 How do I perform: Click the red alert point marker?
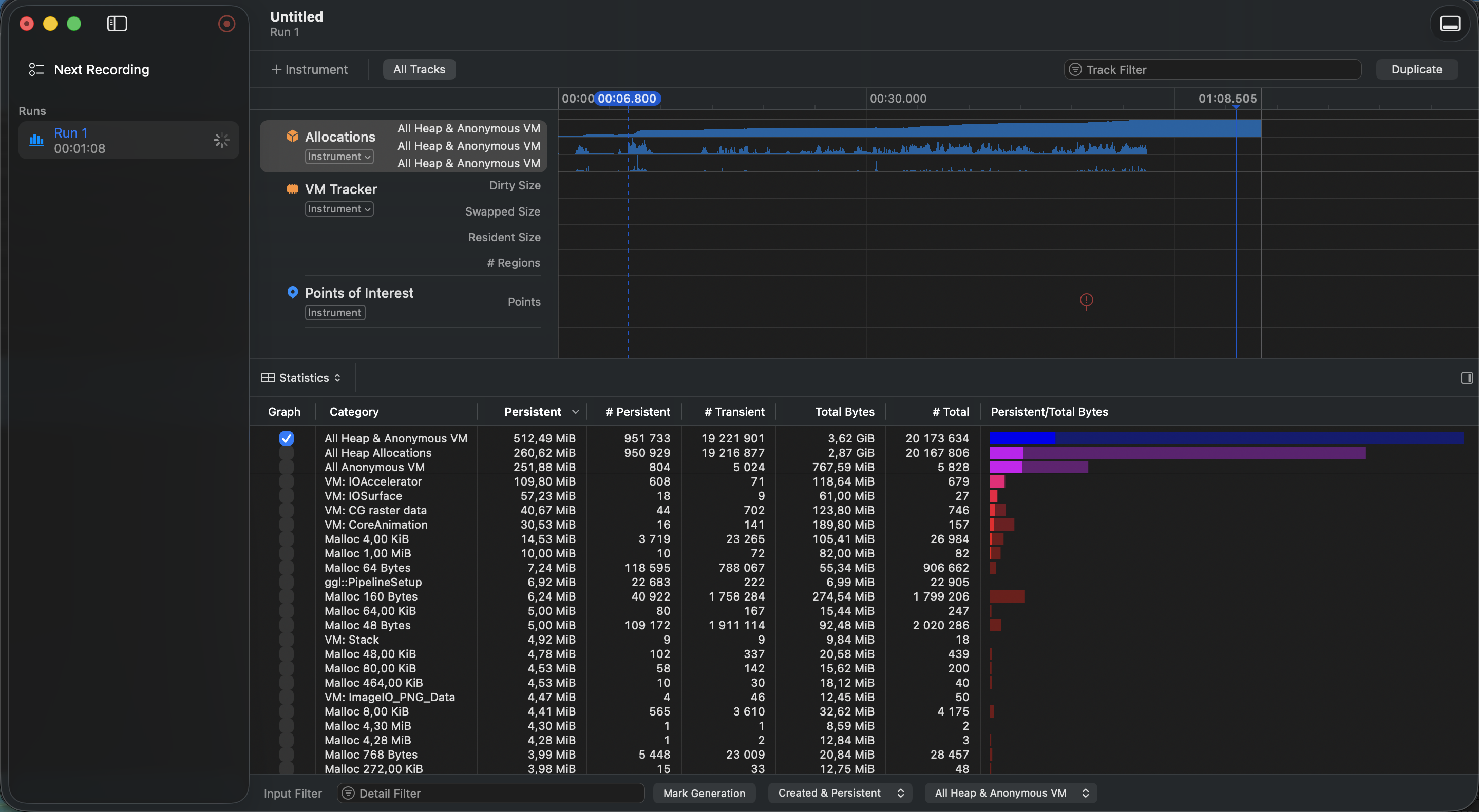[x=1086, y=300]
